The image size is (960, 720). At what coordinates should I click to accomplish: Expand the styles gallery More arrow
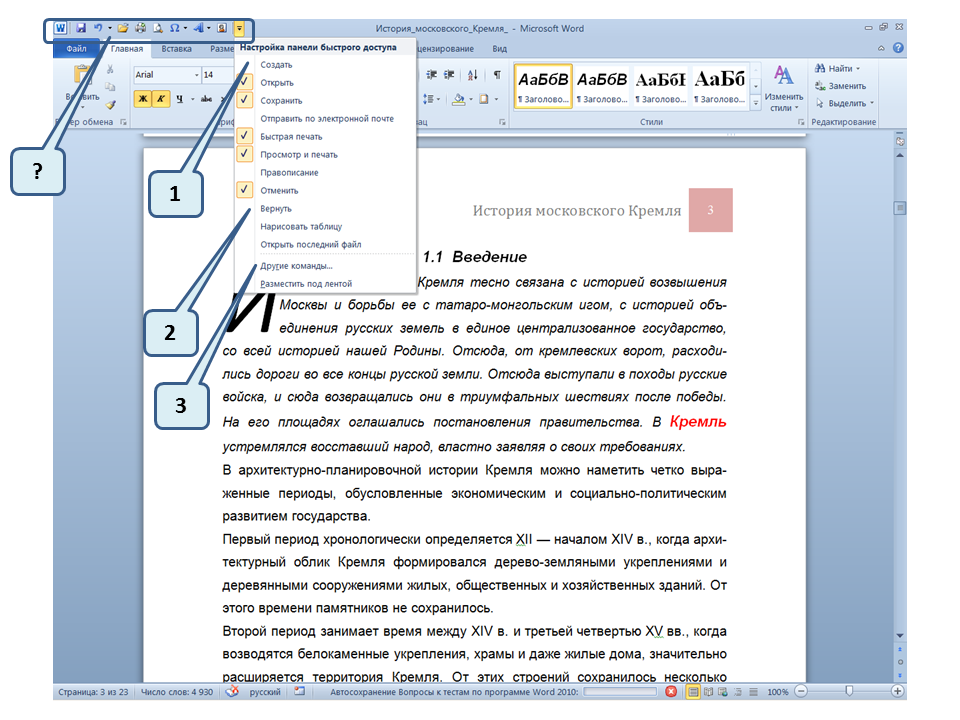[x=756, y=101]
